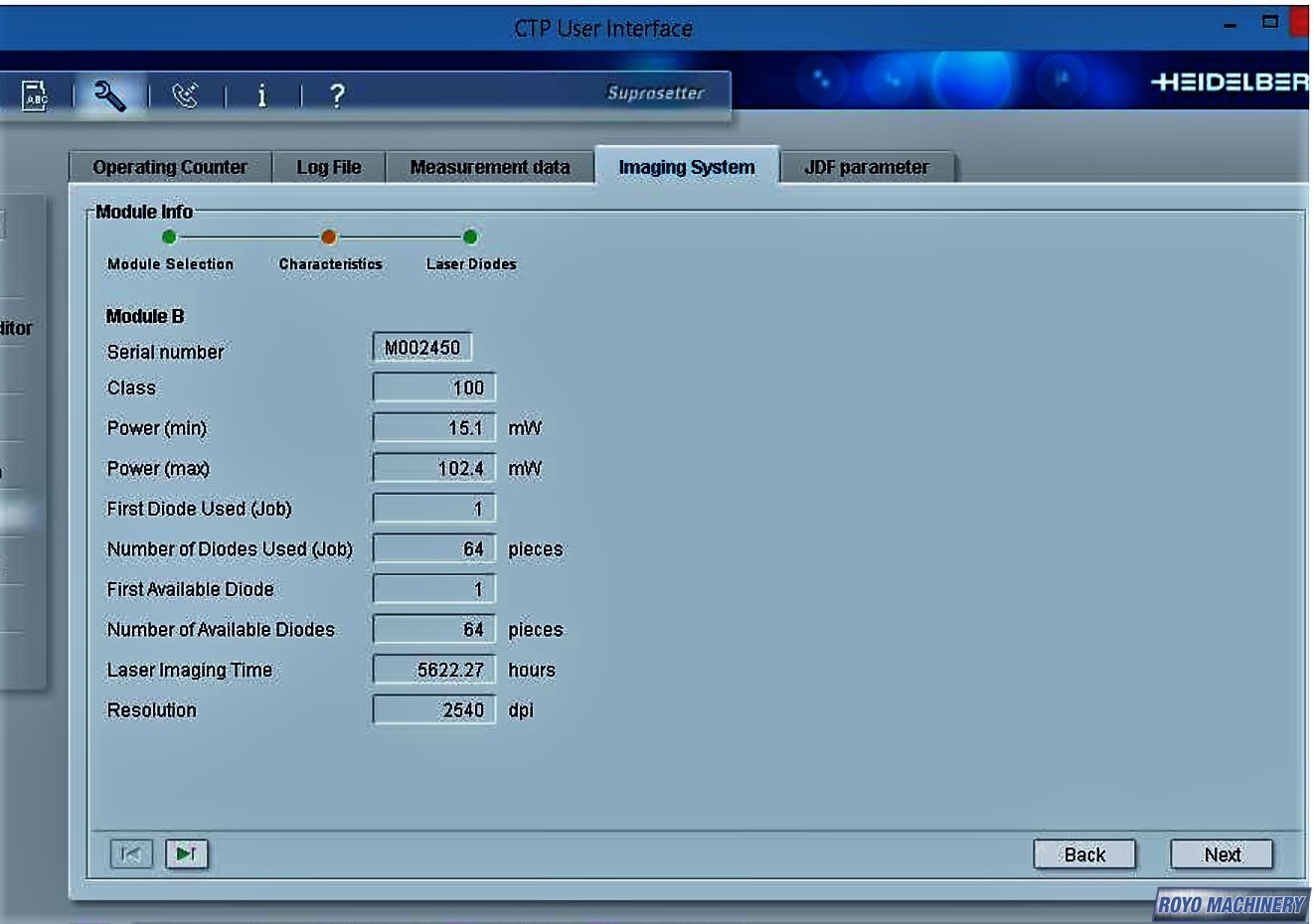1314x924 pixels.
Task: Jump to first module with skip-back icon
Action: [130, 853]
